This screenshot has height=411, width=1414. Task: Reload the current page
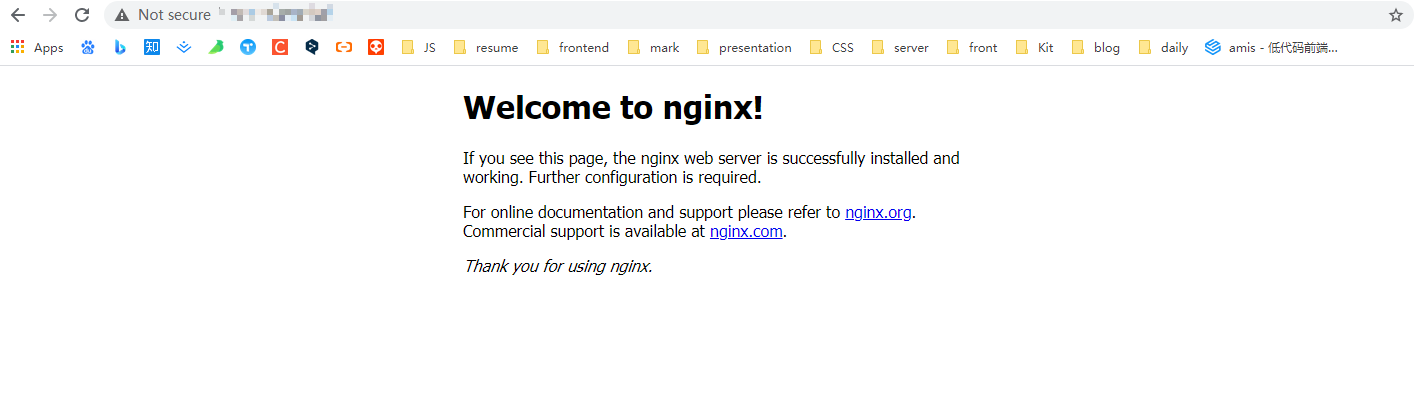click(x=83, y=15)
